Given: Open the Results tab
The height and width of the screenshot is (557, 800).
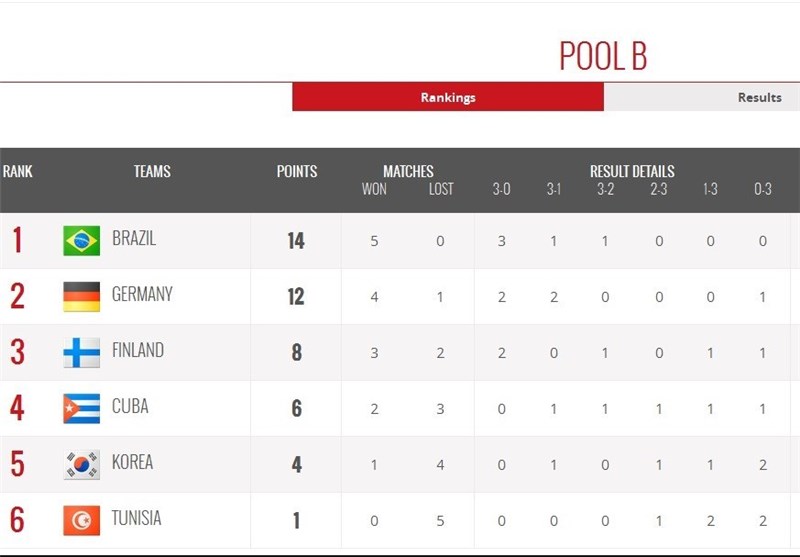Looking at the screenshot, I should pyautogui.click(x=759, y=97).
